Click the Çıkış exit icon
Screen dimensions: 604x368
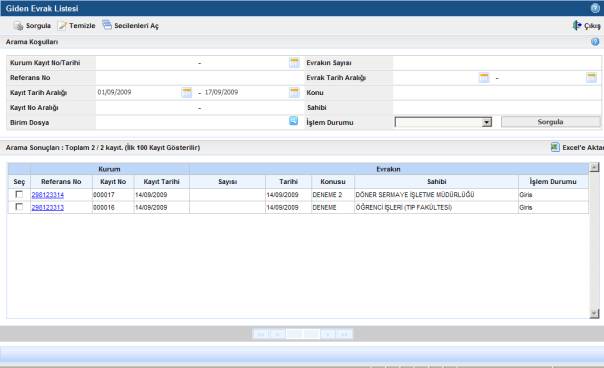(x=577, y=25)
